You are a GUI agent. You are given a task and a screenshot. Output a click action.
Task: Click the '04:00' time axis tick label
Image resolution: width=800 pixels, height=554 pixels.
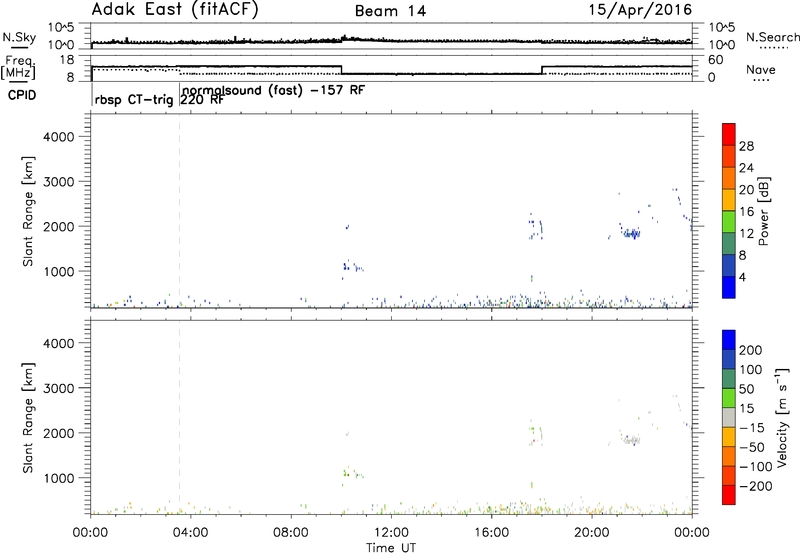pos(190,533)
